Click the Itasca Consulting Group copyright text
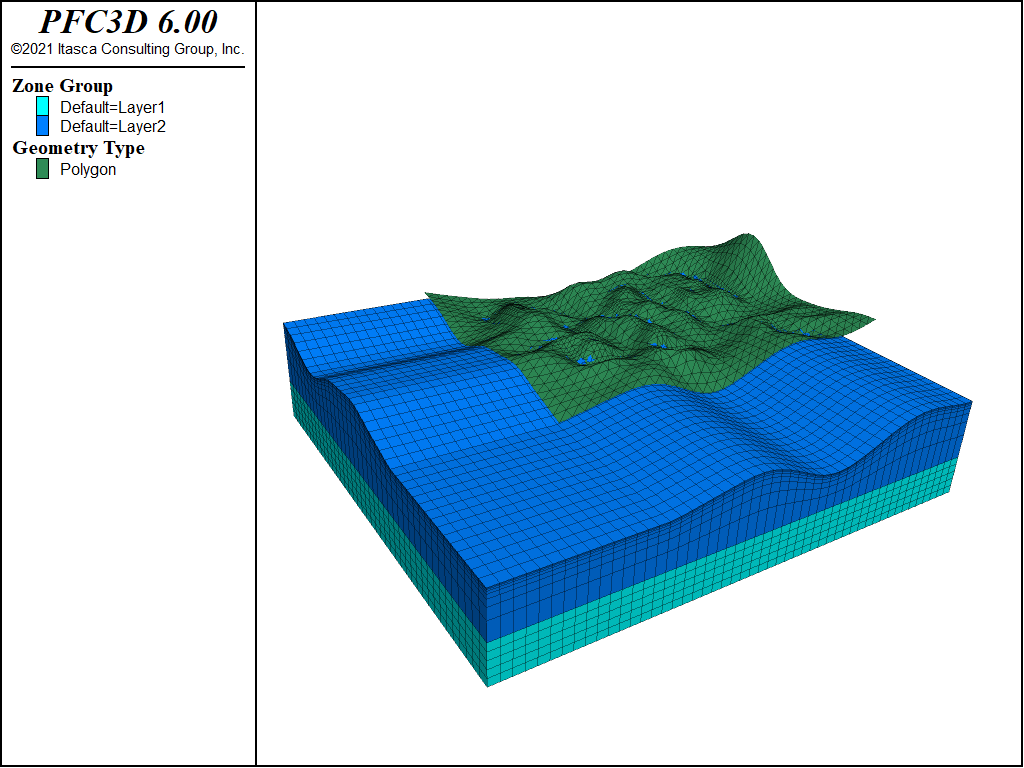Image resolution: width=1024 pixels, height=768 pixels. point(127,49)
